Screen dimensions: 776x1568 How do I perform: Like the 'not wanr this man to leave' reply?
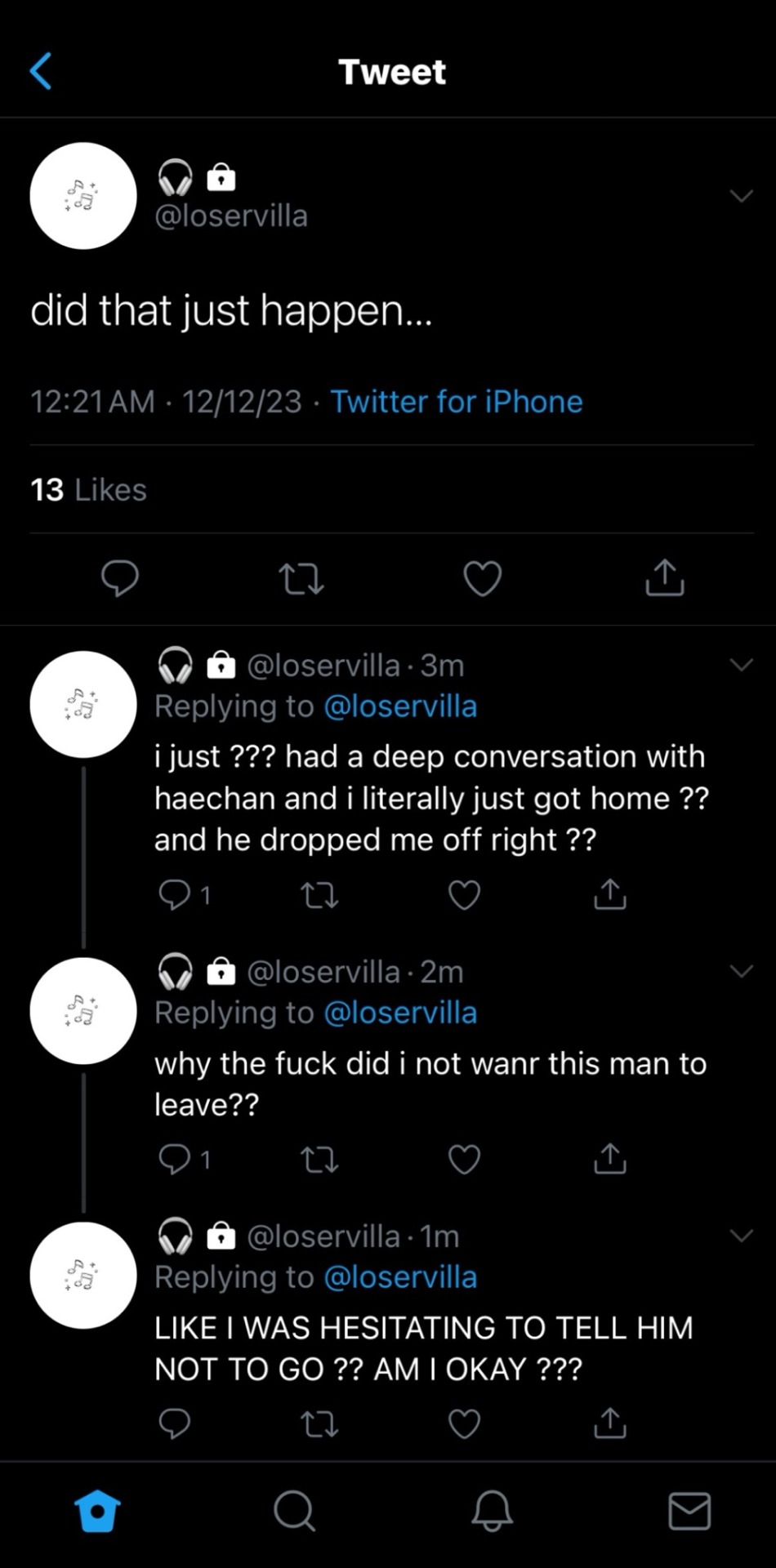coord(464,1159)
